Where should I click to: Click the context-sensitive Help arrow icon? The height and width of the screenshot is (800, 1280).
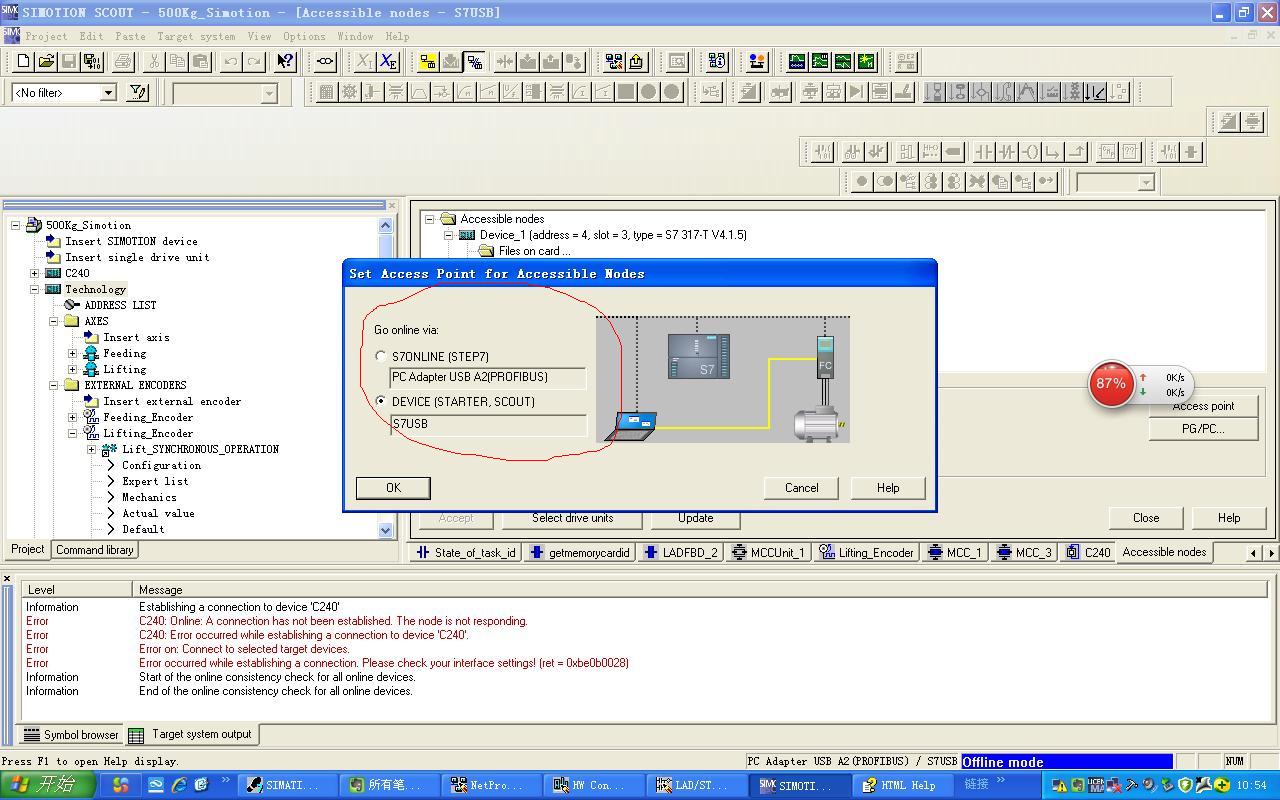pyautogui.click(x=285, y=62)
